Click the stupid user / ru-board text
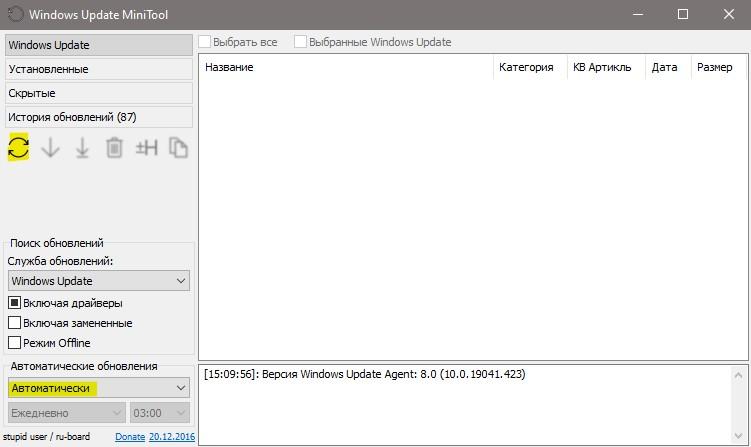Screen dimensions: 751x447 46,437
